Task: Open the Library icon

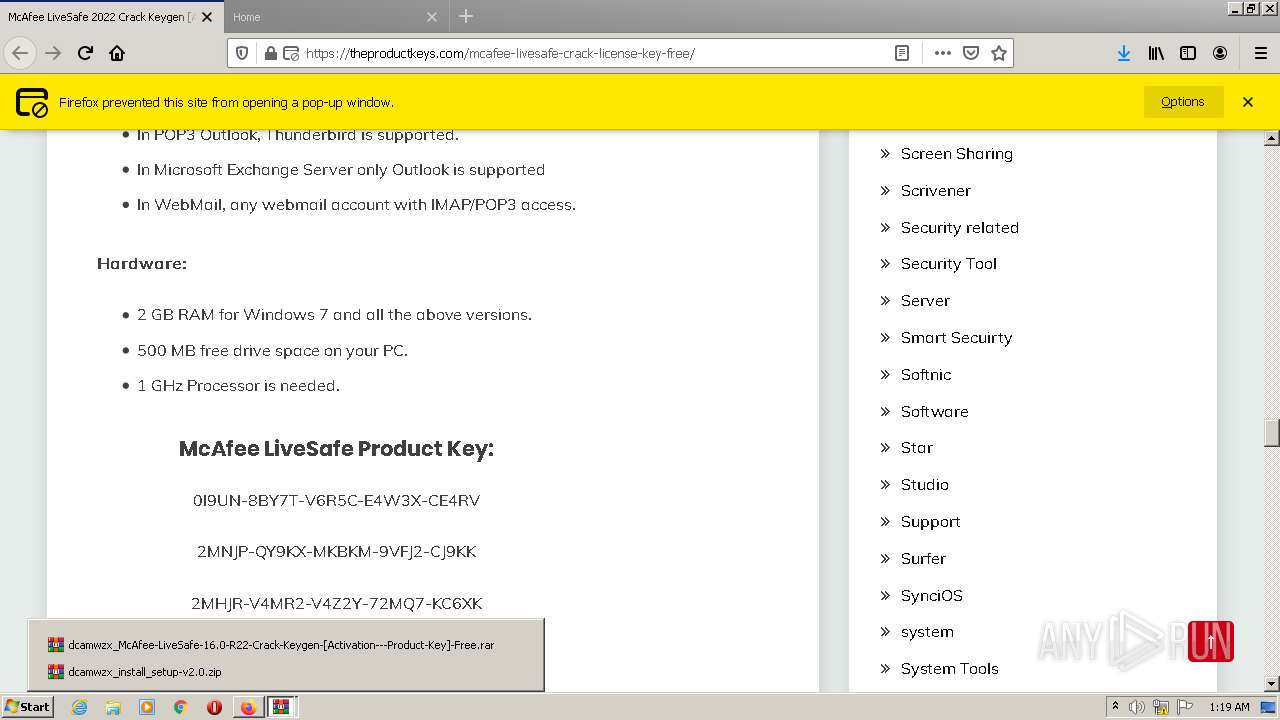Action: pyautogui.click(x=1156, y=53)
